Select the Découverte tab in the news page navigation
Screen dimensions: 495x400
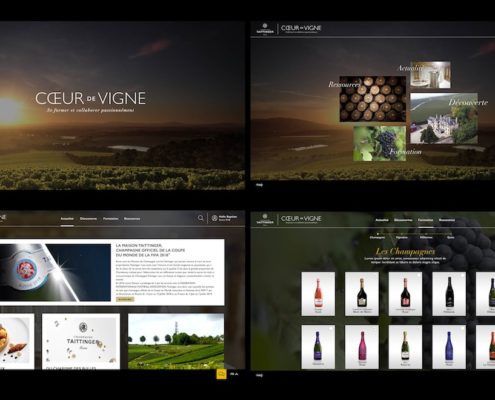(88, 219)
